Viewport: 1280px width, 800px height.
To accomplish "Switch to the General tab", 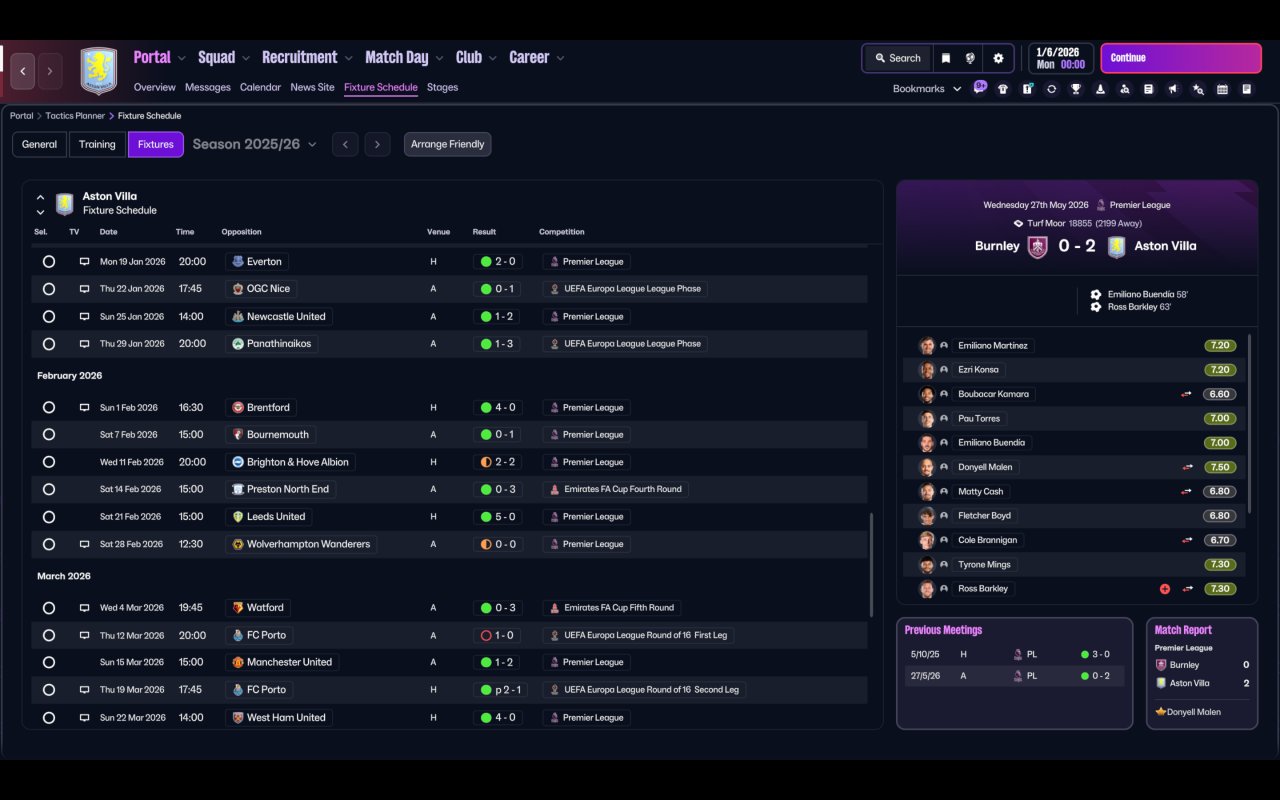I will (40, 145).
